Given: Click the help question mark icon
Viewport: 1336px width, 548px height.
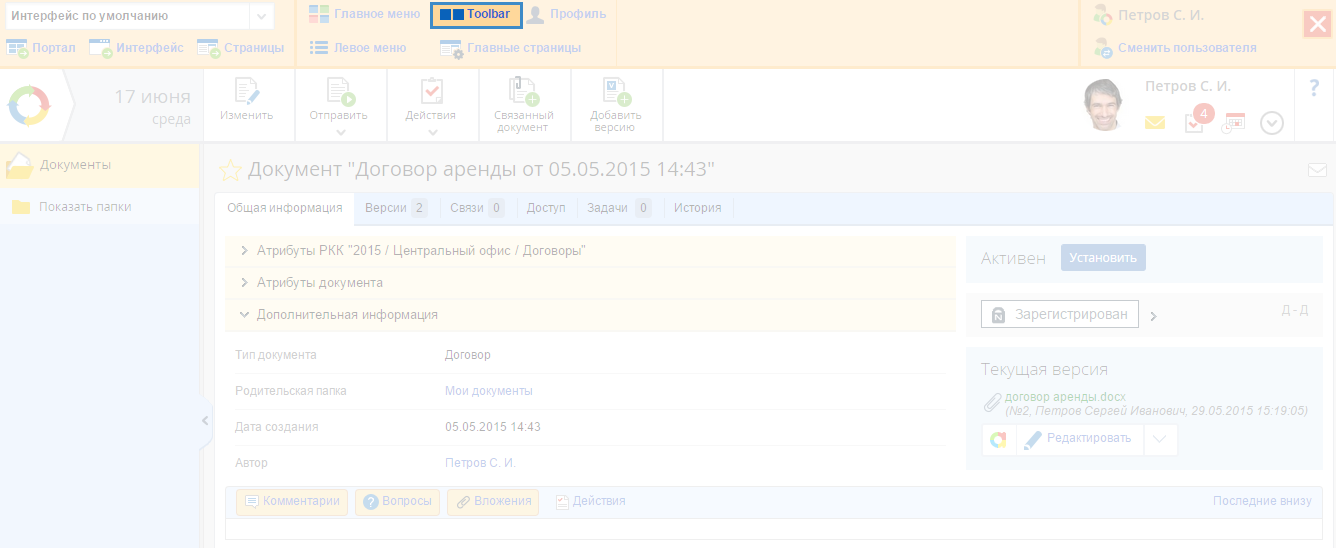Looking at the screenshot, I should (1314, 88).
